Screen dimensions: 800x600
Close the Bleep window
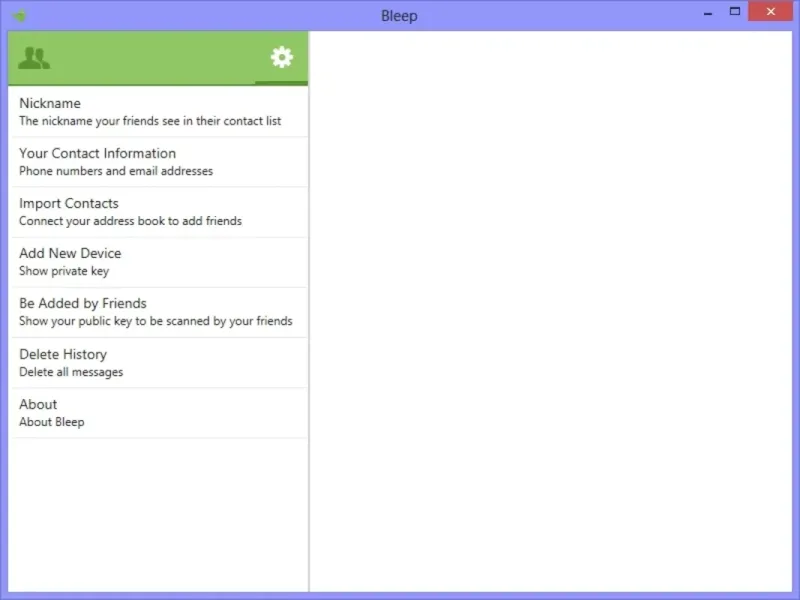point(770,11)
